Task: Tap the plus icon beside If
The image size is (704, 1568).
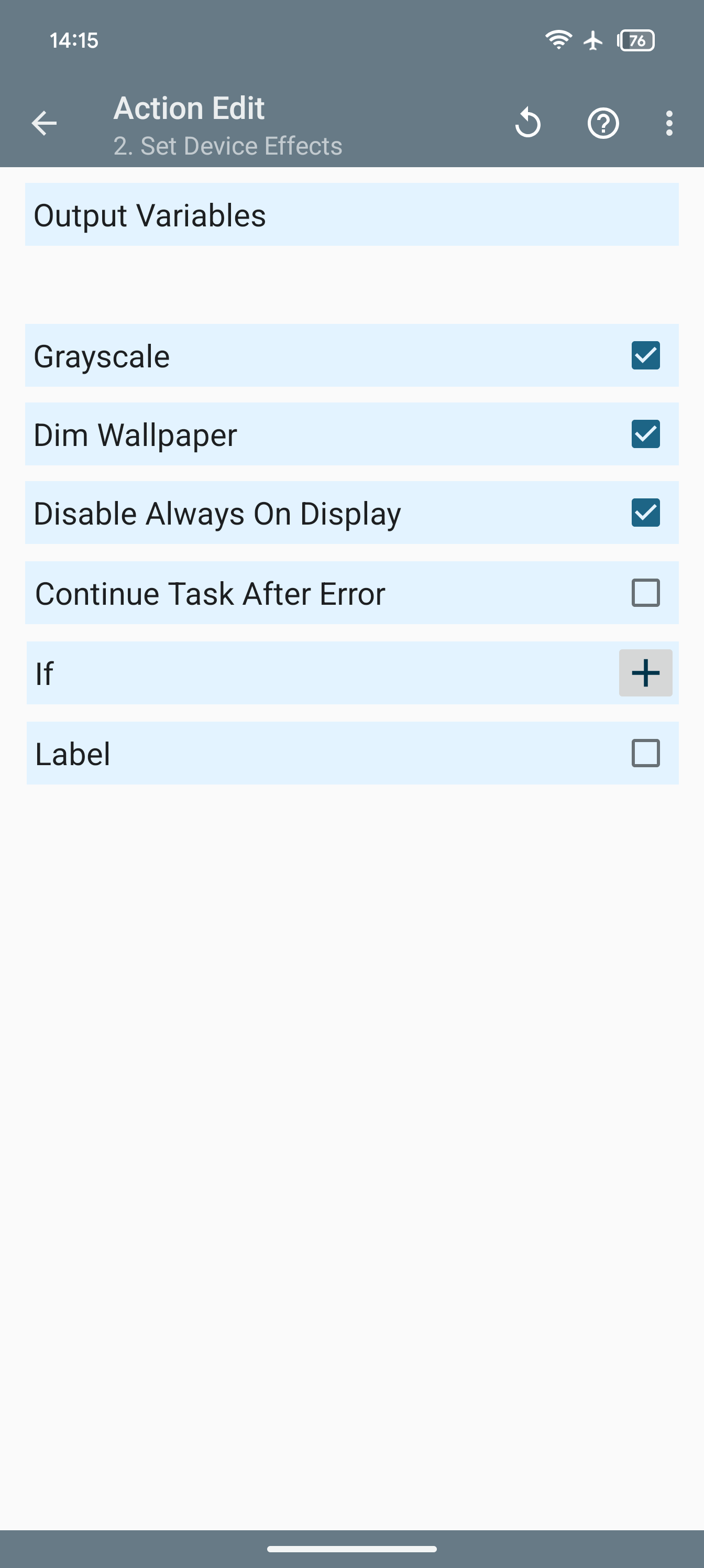Action: coord(645,672)
